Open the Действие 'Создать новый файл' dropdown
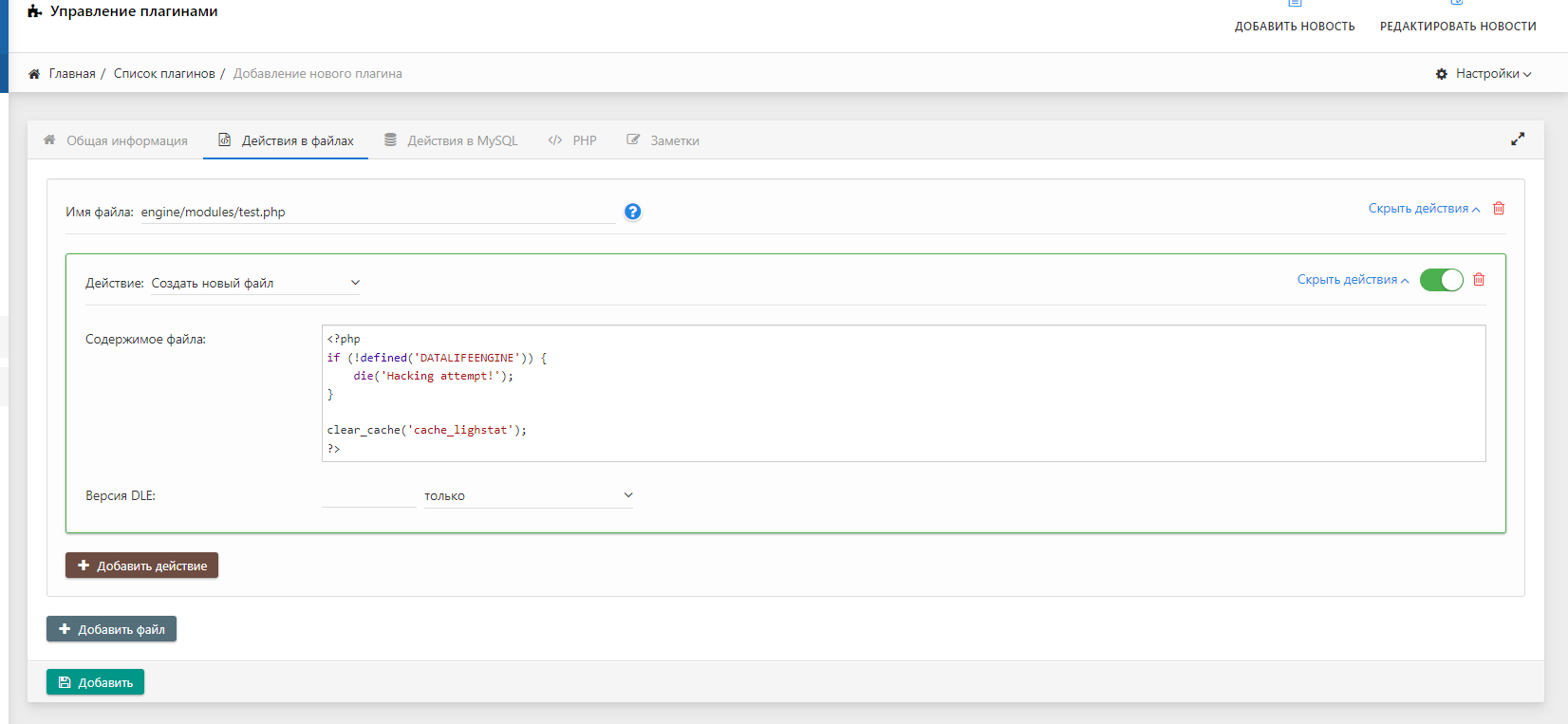This screenshot has width=1568, height=724. coord(256,283)
